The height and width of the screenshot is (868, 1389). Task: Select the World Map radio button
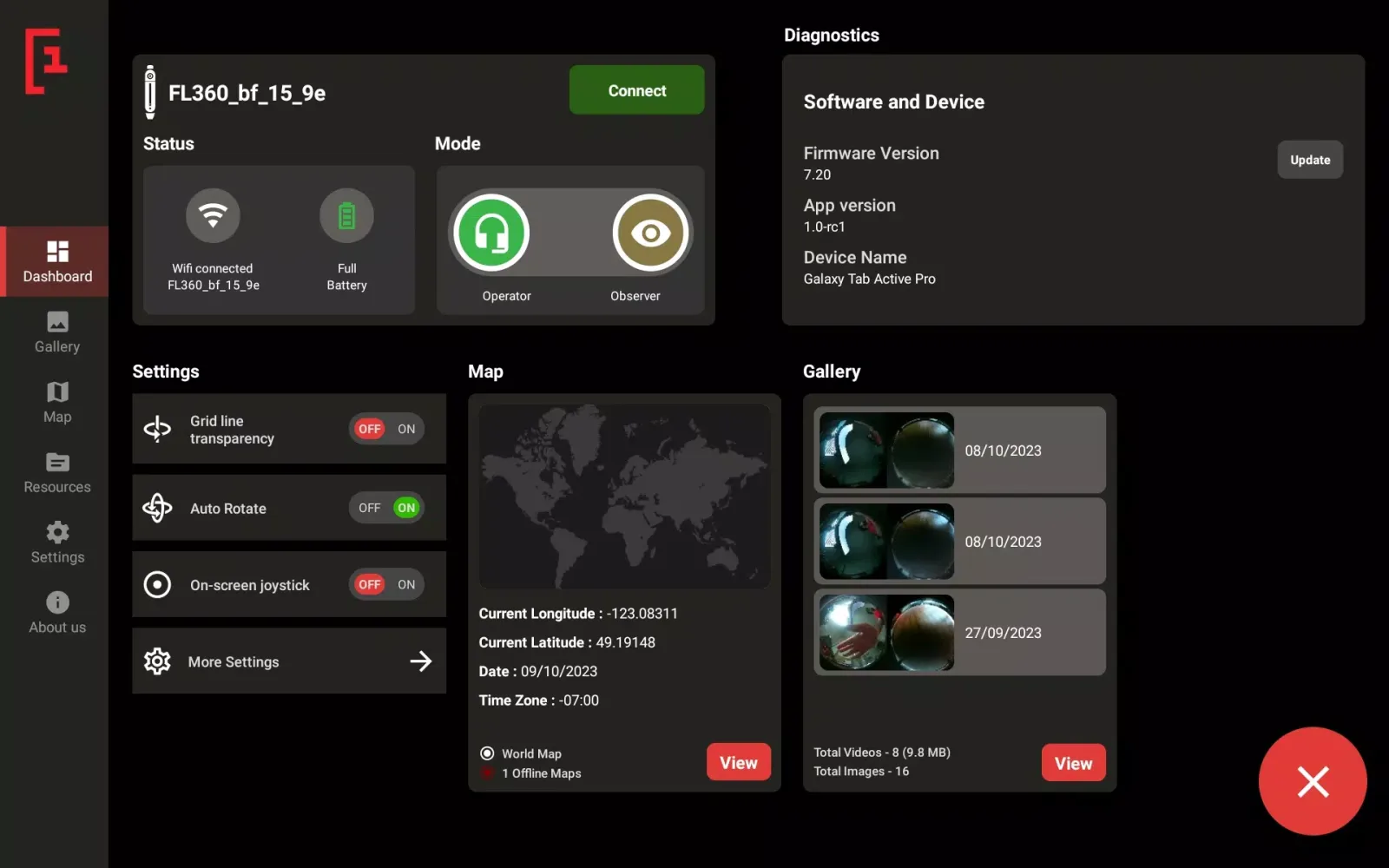487,753
